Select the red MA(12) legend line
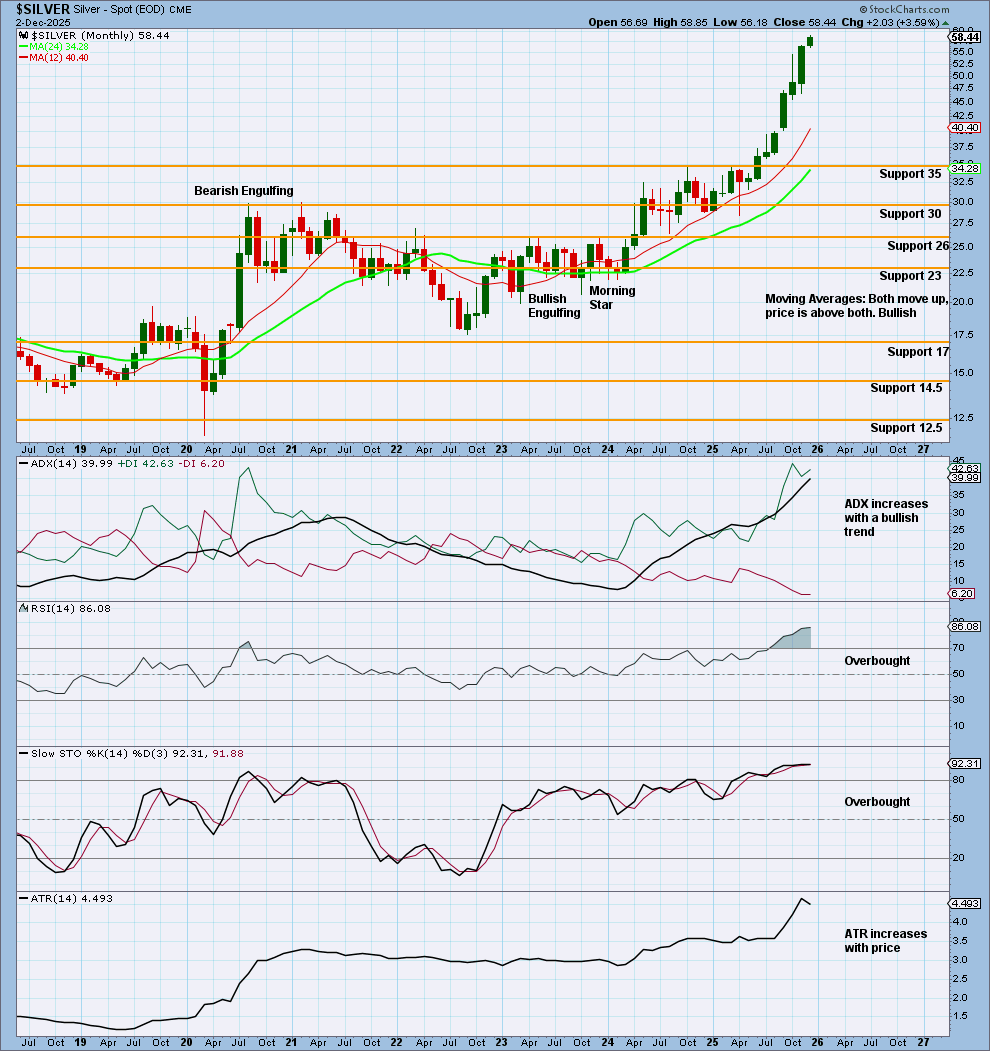 click(22, 57)
